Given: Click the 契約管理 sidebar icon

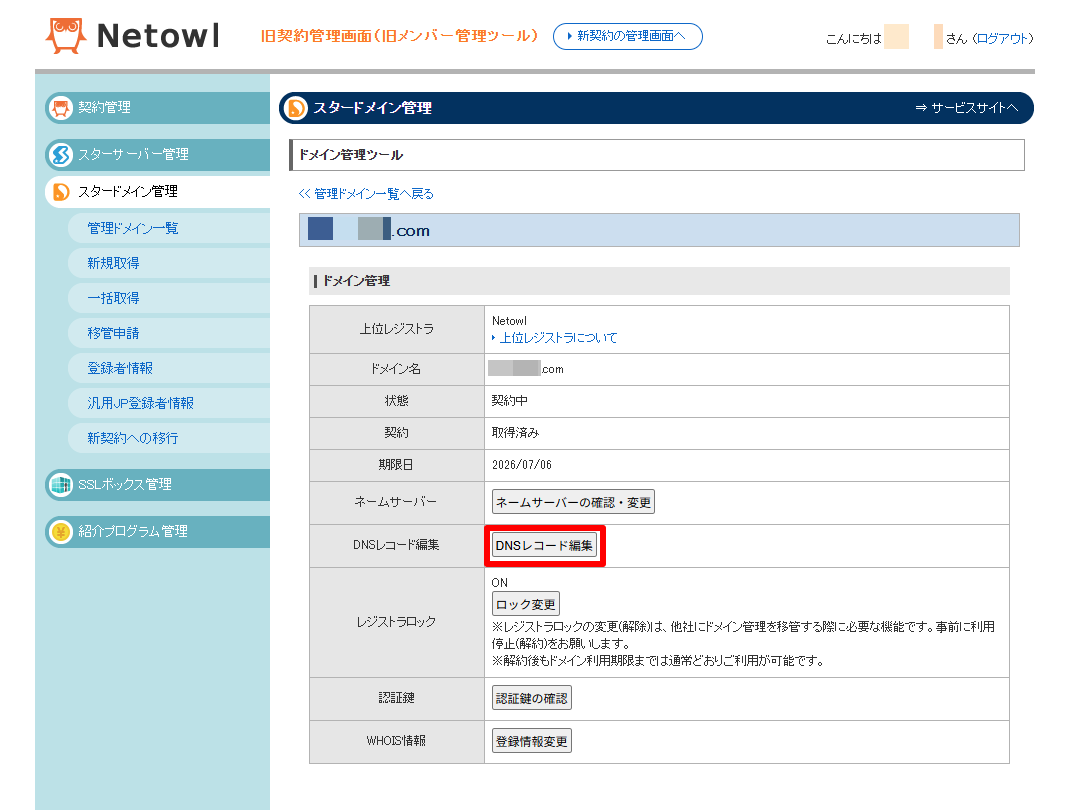Looking at the screenshot, I should [61, 108].
